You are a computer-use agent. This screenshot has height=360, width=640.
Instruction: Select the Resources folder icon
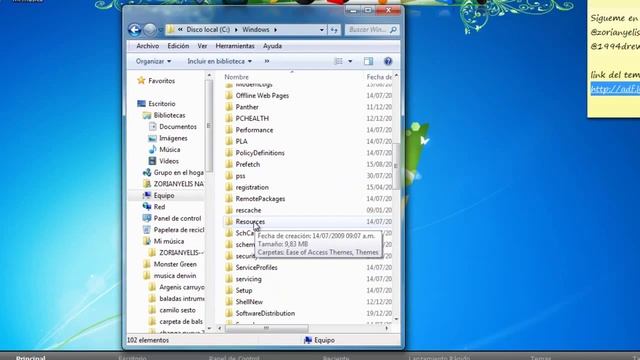coord(229,222)
